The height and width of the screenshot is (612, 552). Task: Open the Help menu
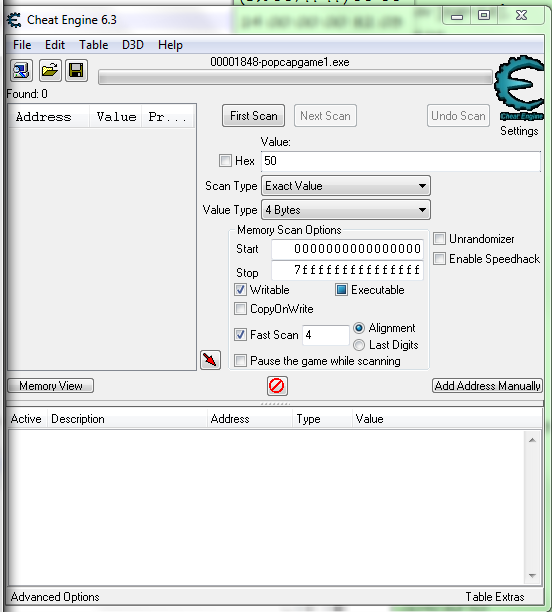click(x=170, y=45)
